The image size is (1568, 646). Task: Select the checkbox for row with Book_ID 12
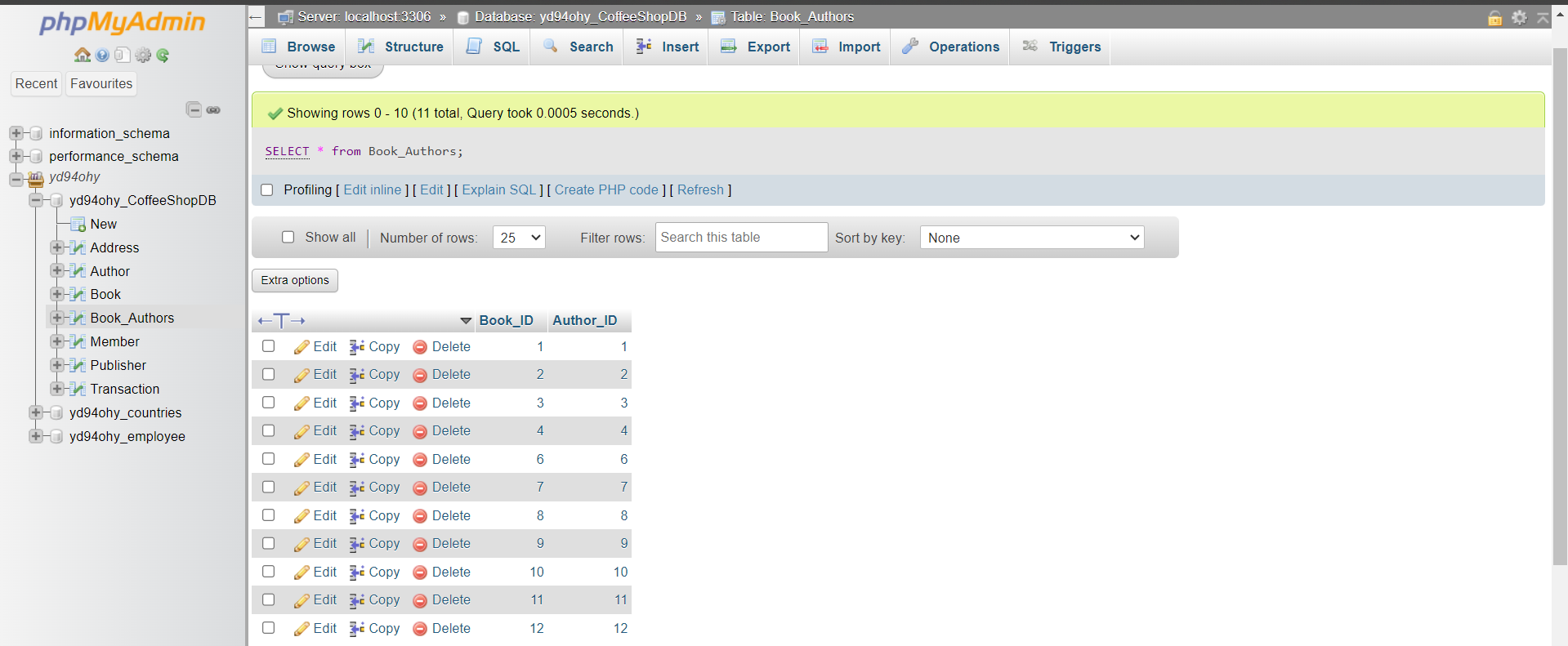(268, 628)
